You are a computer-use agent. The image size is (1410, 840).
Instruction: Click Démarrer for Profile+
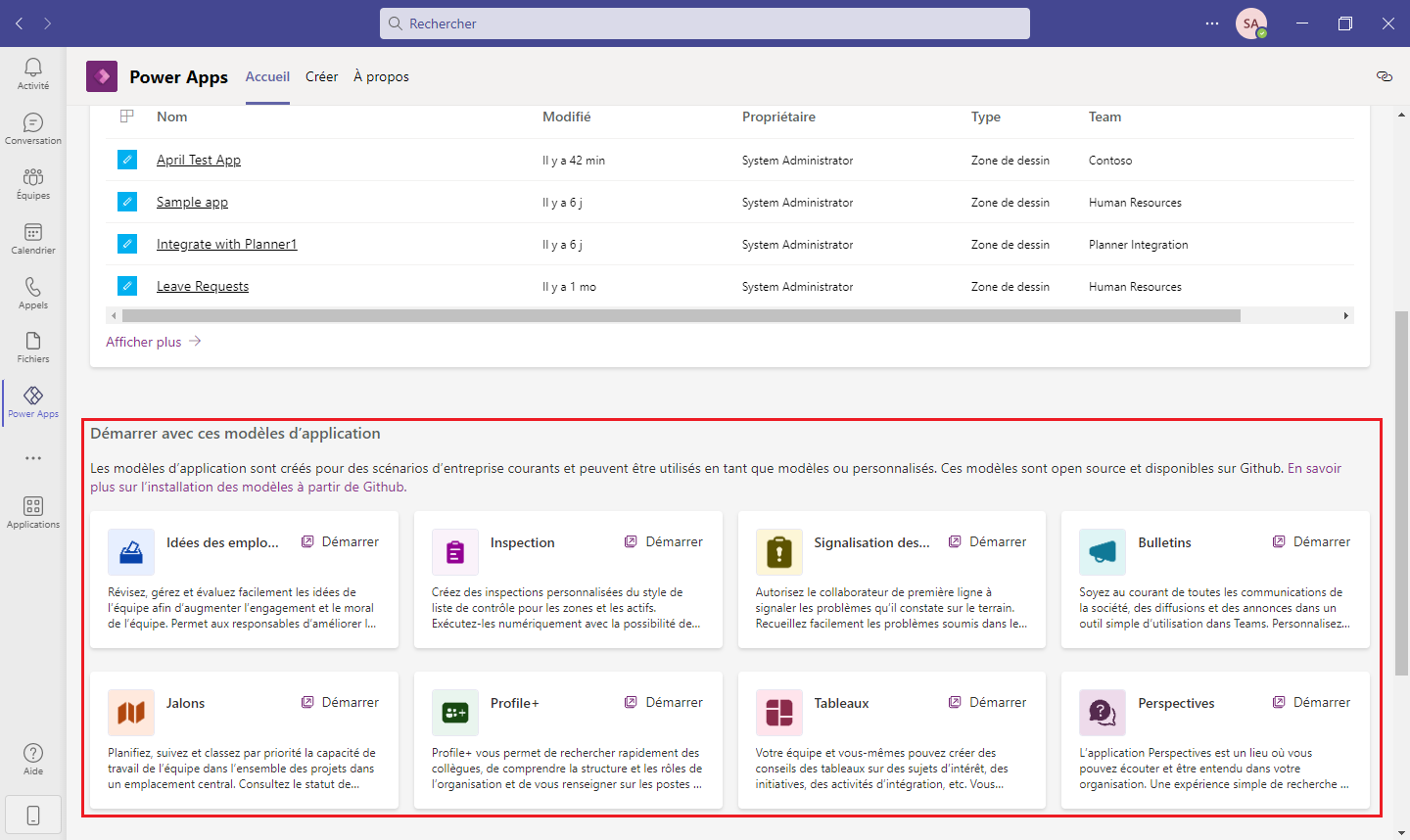[664, 702]
